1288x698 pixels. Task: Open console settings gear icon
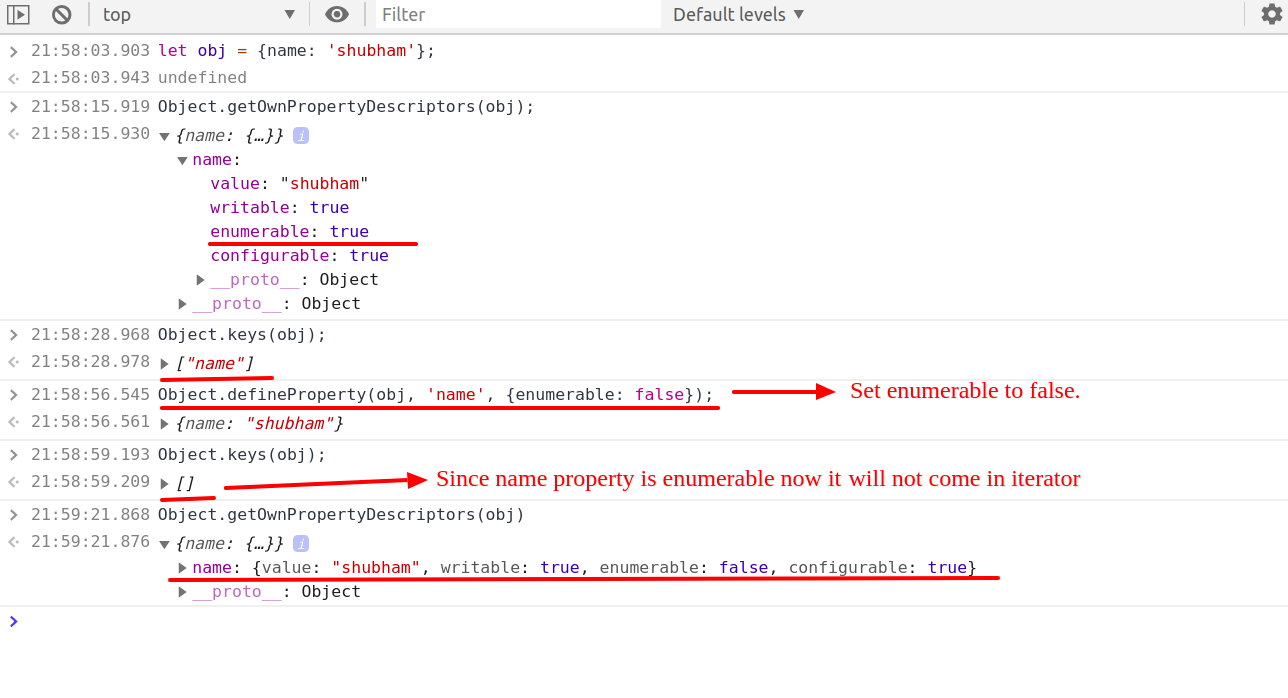[x=1271, y=14]
